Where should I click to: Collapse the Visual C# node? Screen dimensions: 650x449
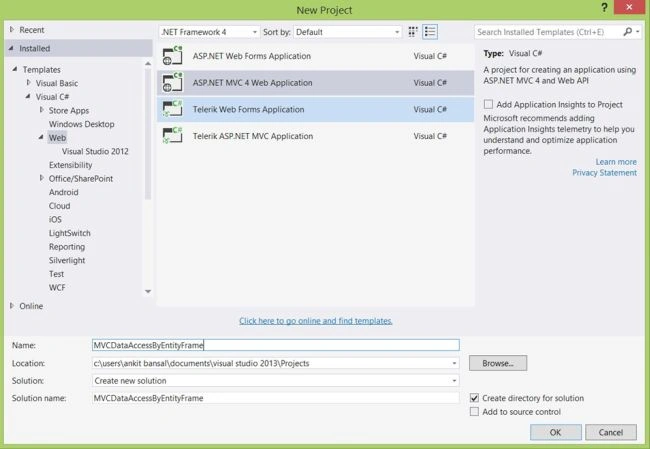[28, 96]
